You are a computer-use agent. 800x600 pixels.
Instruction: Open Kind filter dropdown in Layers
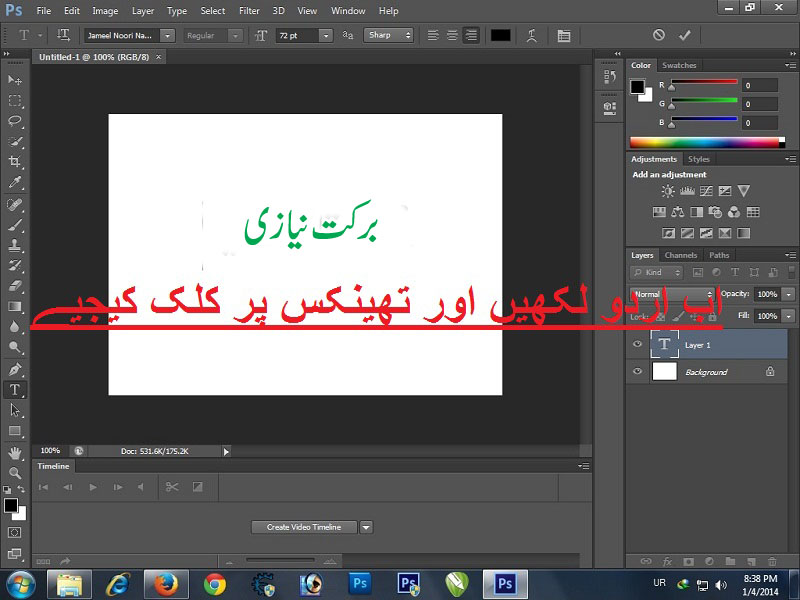point(657,272)
